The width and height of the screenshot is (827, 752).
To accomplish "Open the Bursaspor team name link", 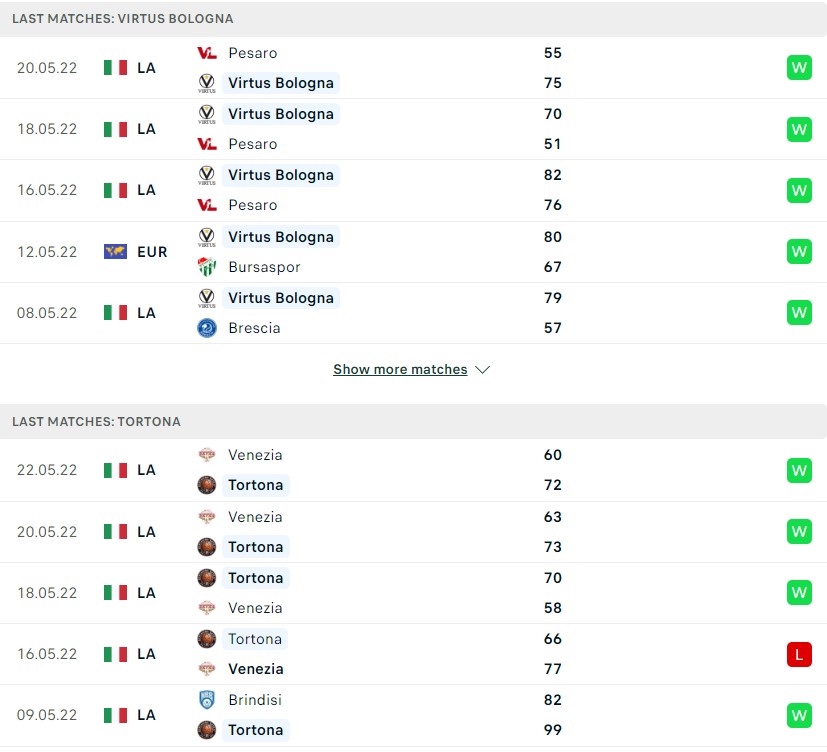I will click(264, 267).
